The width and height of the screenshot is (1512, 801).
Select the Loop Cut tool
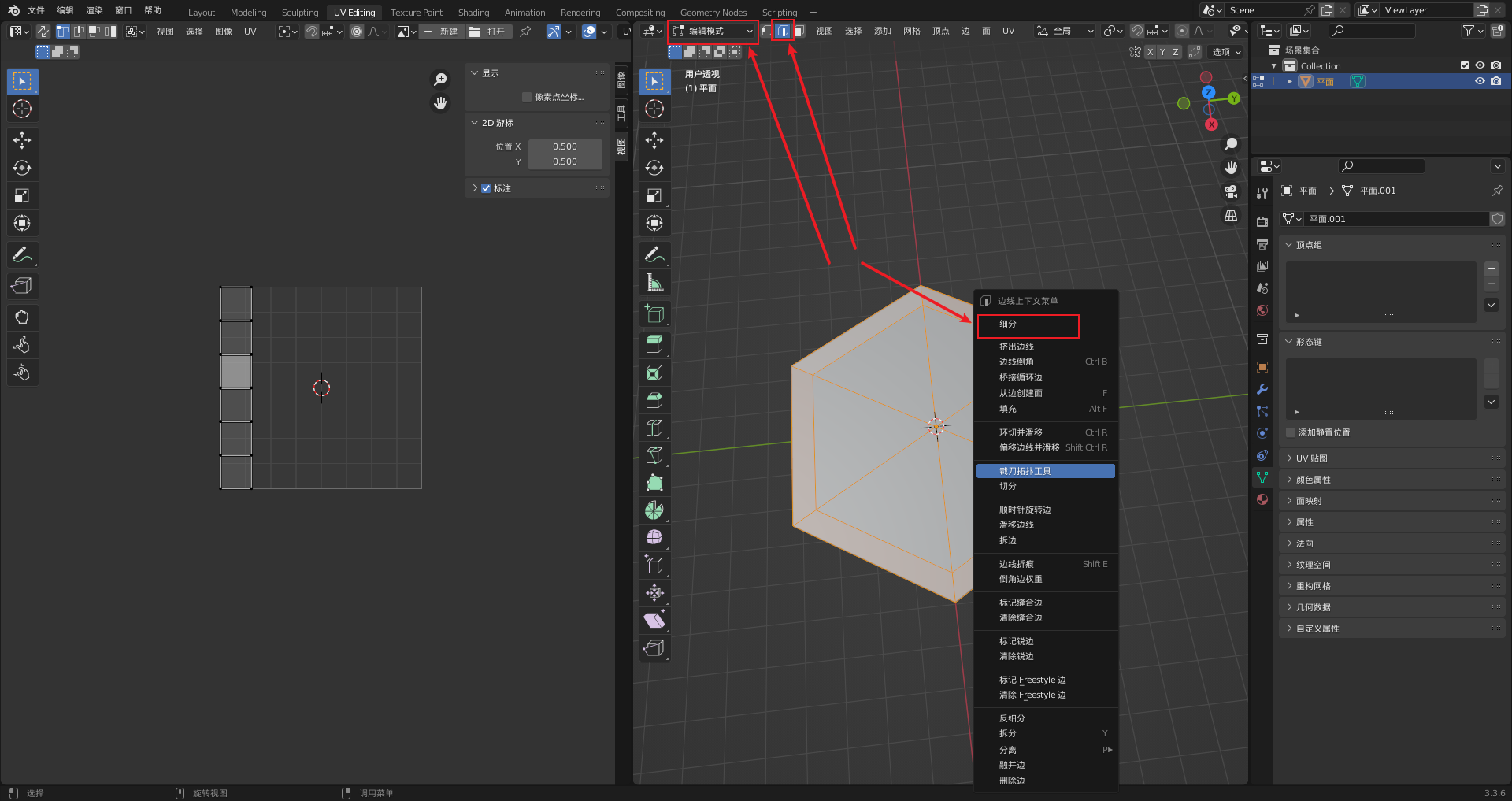click(654, 428)
